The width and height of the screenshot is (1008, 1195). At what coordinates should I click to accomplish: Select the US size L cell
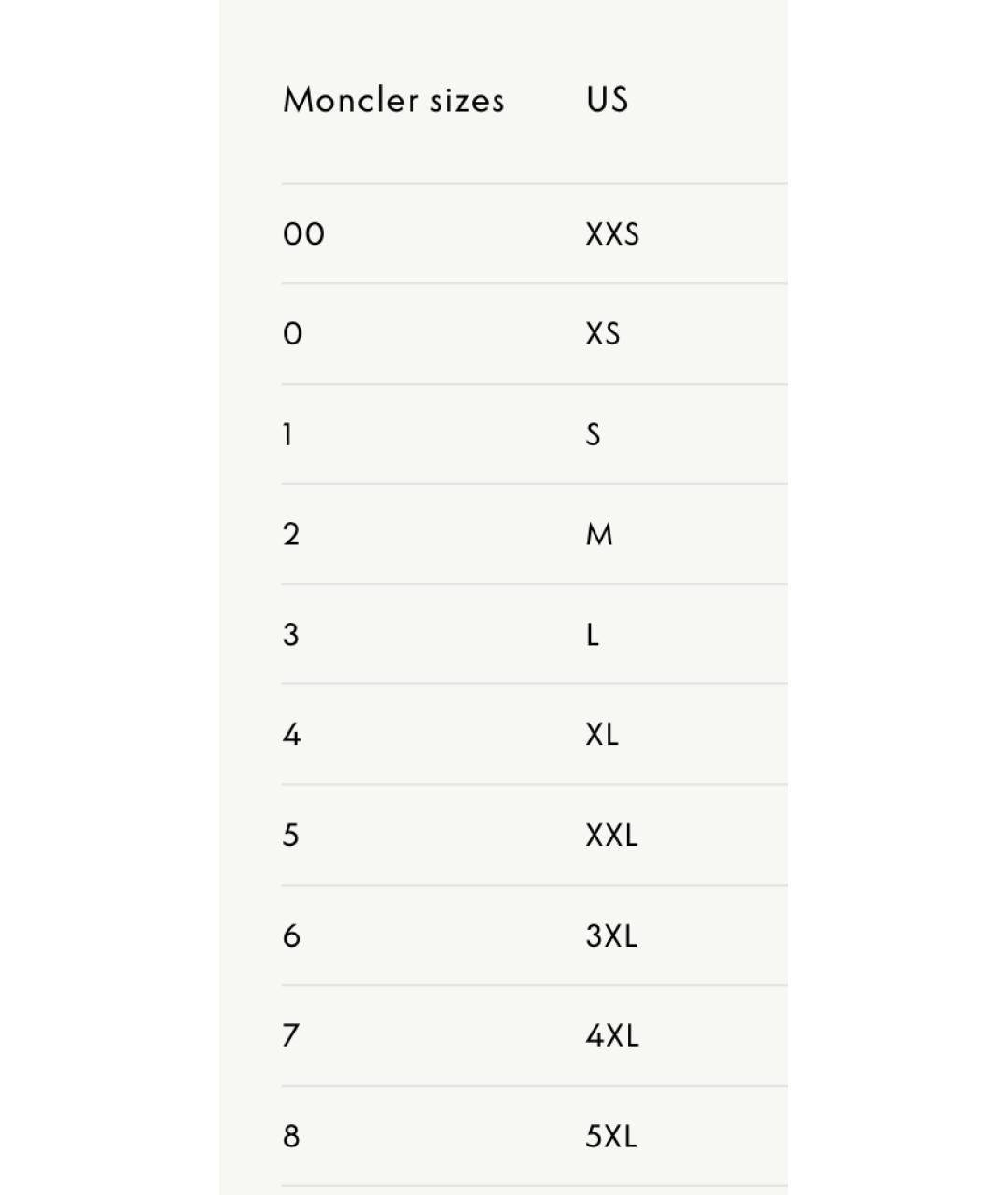tap(592, 635)
